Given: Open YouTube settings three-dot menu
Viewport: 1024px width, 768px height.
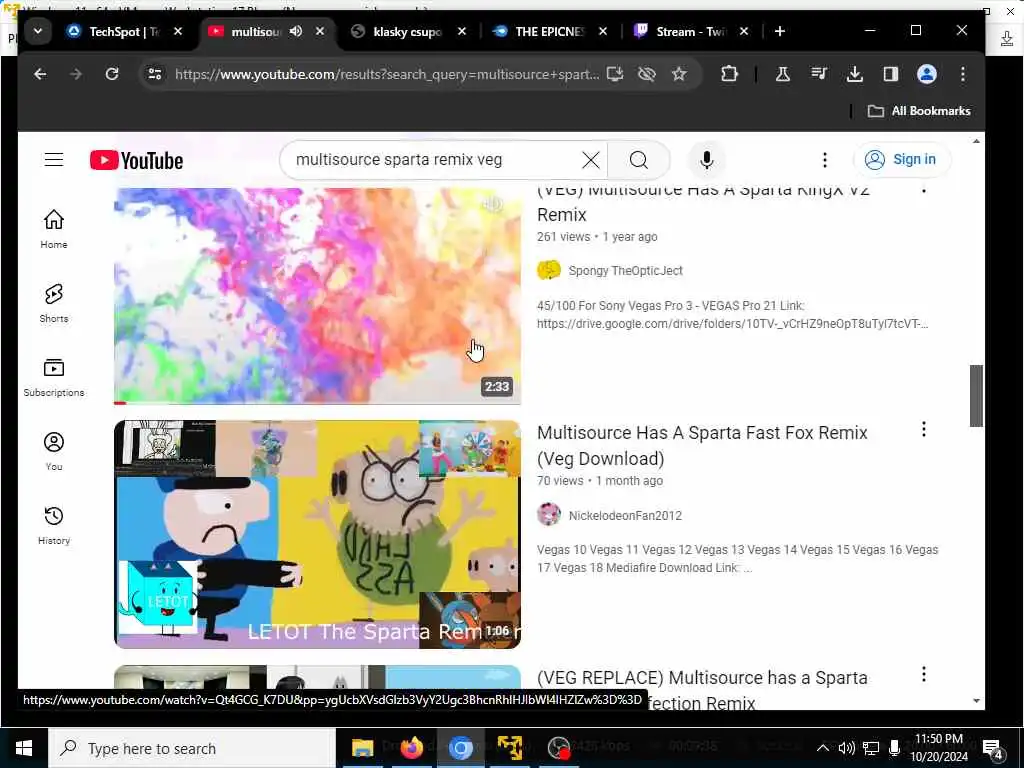Looking at the screenshot, I should (x=825, y=160).
